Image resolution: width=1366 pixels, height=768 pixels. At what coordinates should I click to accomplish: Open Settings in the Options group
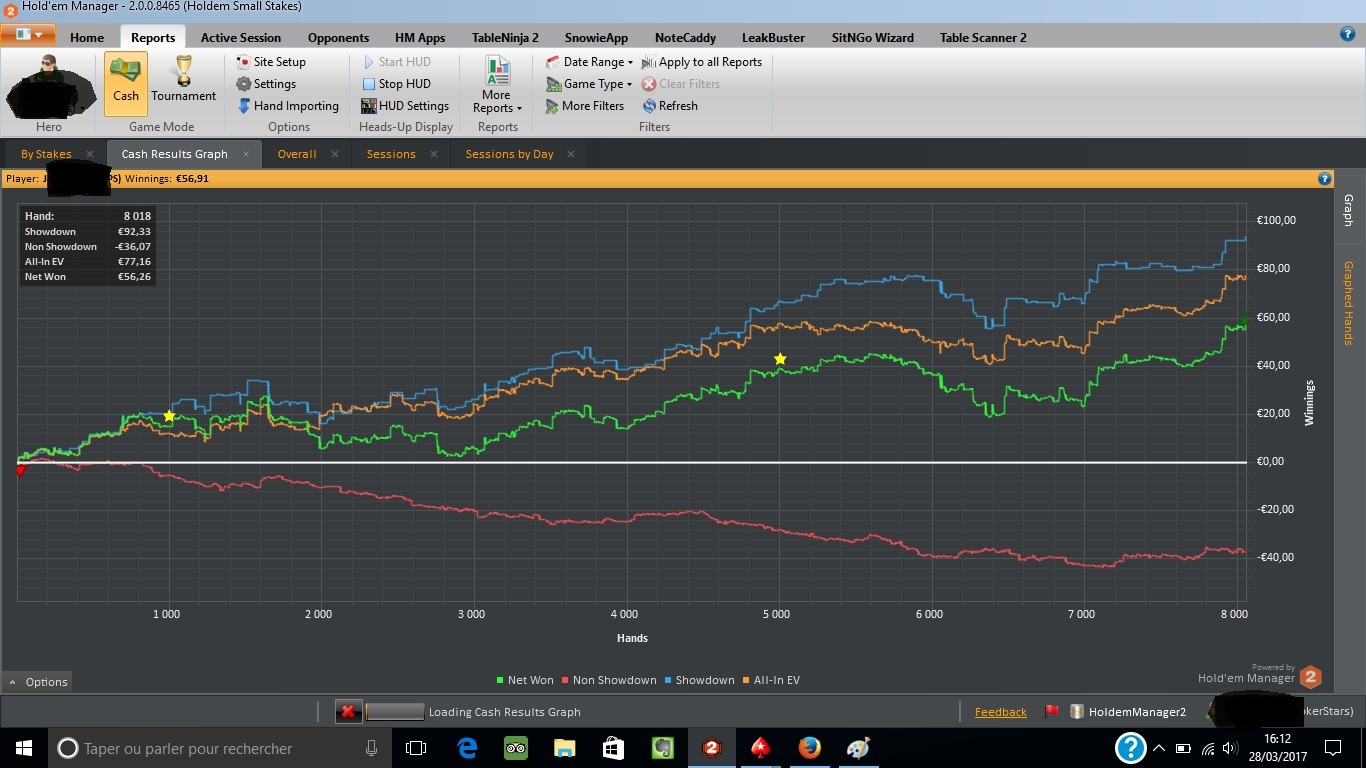click(266, 84)
